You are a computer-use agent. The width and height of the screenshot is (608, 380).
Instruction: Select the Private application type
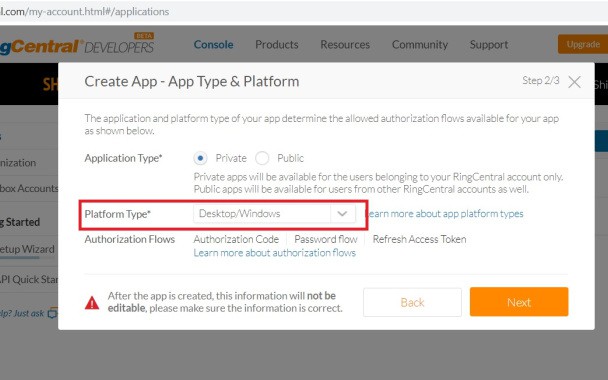(200, 158)
